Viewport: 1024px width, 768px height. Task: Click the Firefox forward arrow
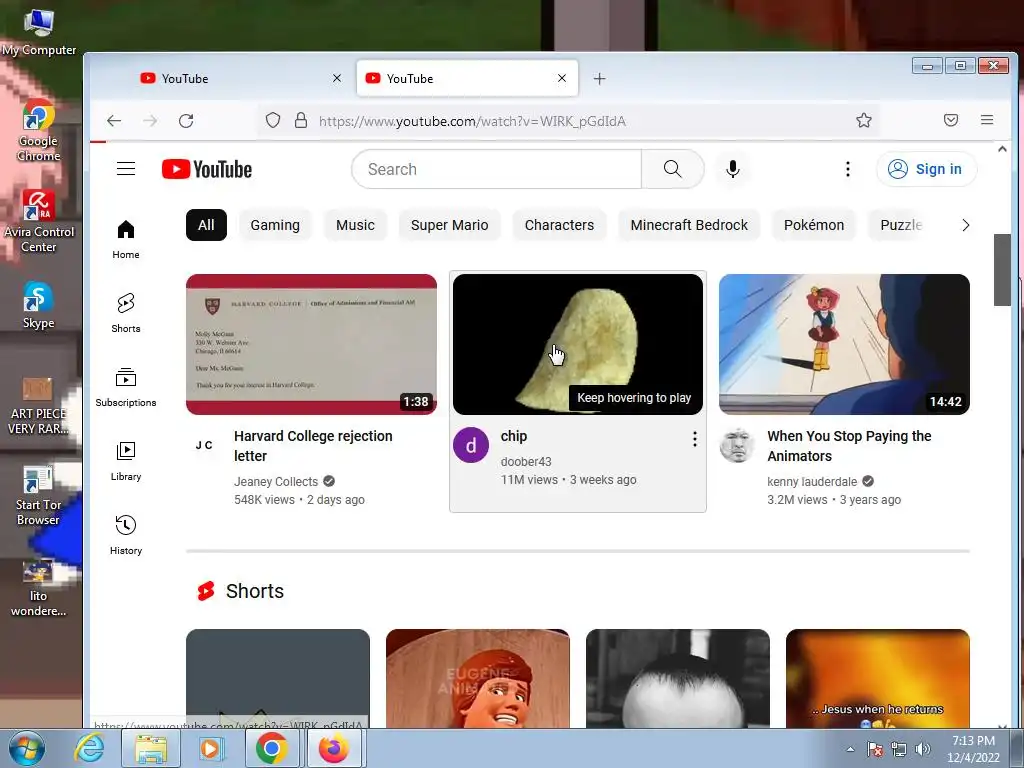(x=150, y=121)
